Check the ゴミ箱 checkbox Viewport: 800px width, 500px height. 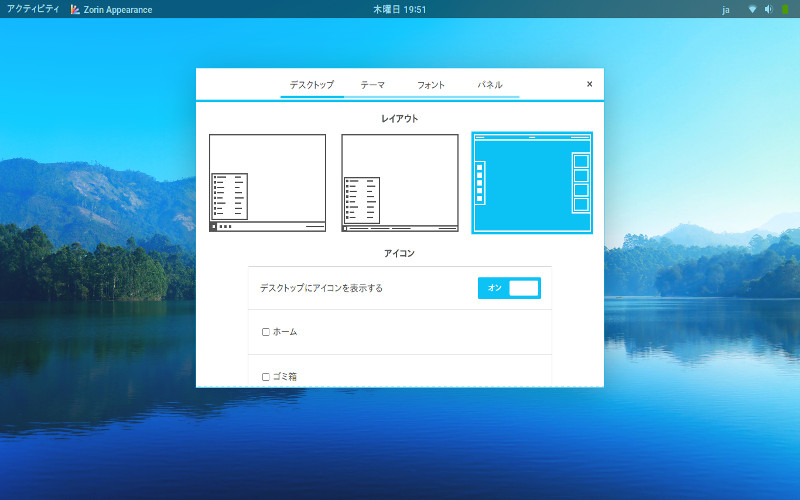pyautogui.click(x=266, y=377)
